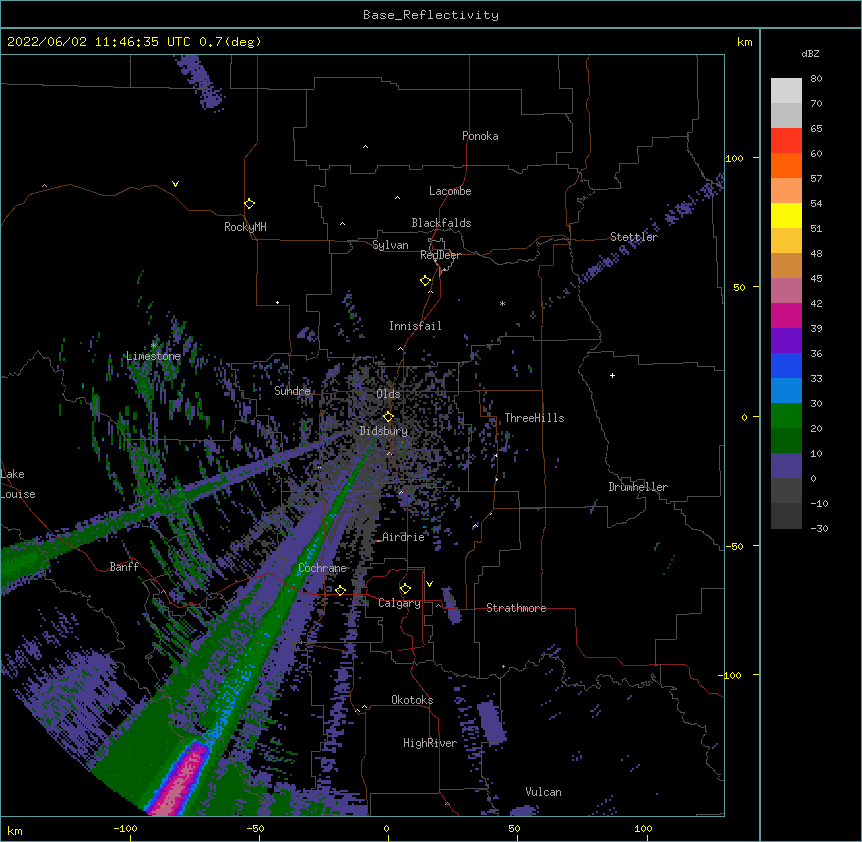
Task: Click the Blackfalds town label
Action: click(441, 223)
